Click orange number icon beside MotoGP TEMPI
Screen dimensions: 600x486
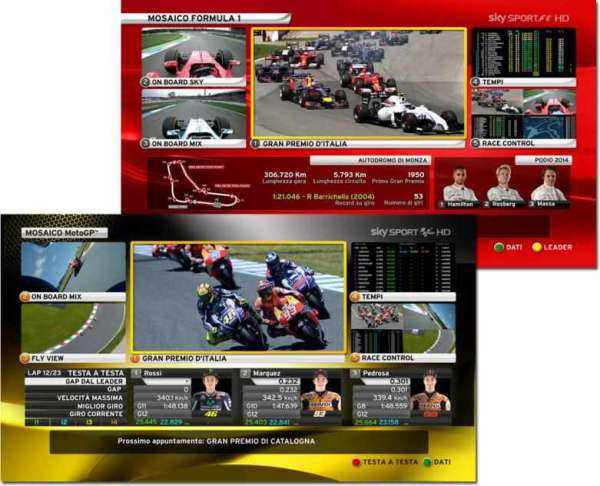355,297
